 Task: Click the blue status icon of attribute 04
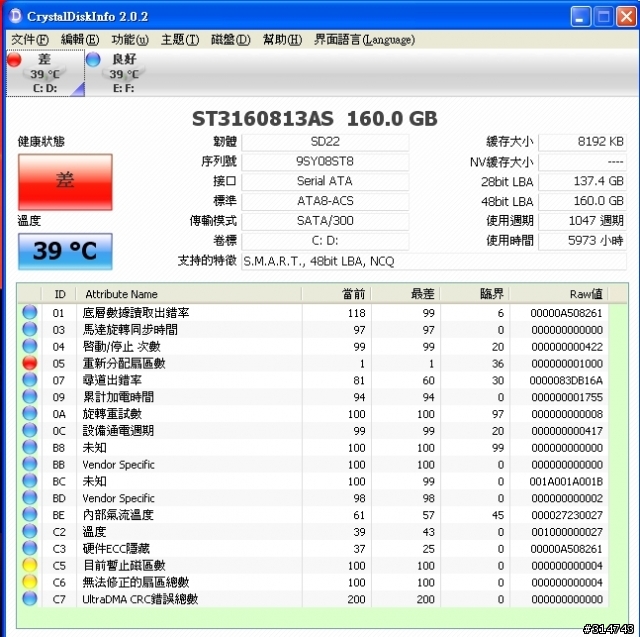pyautogui.click(x=29, y=346)
